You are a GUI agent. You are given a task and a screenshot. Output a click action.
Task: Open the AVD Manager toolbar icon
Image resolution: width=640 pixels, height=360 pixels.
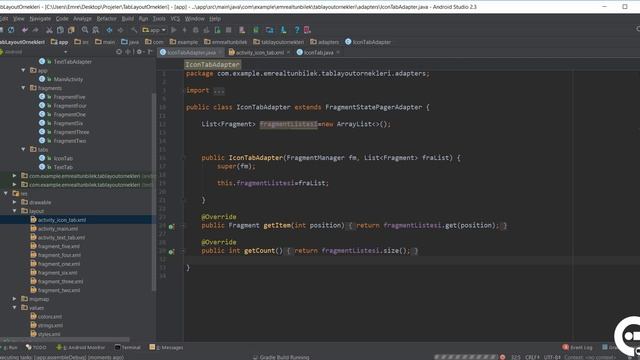242,30
